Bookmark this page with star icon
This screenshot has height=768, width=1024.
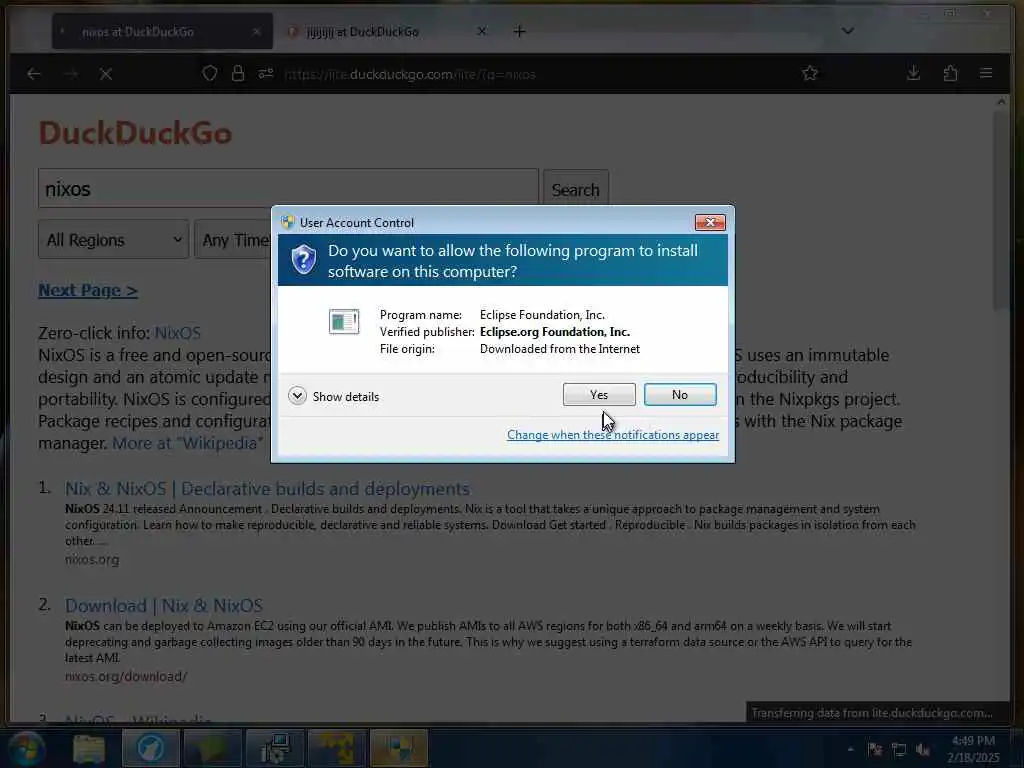coord(810,73)
